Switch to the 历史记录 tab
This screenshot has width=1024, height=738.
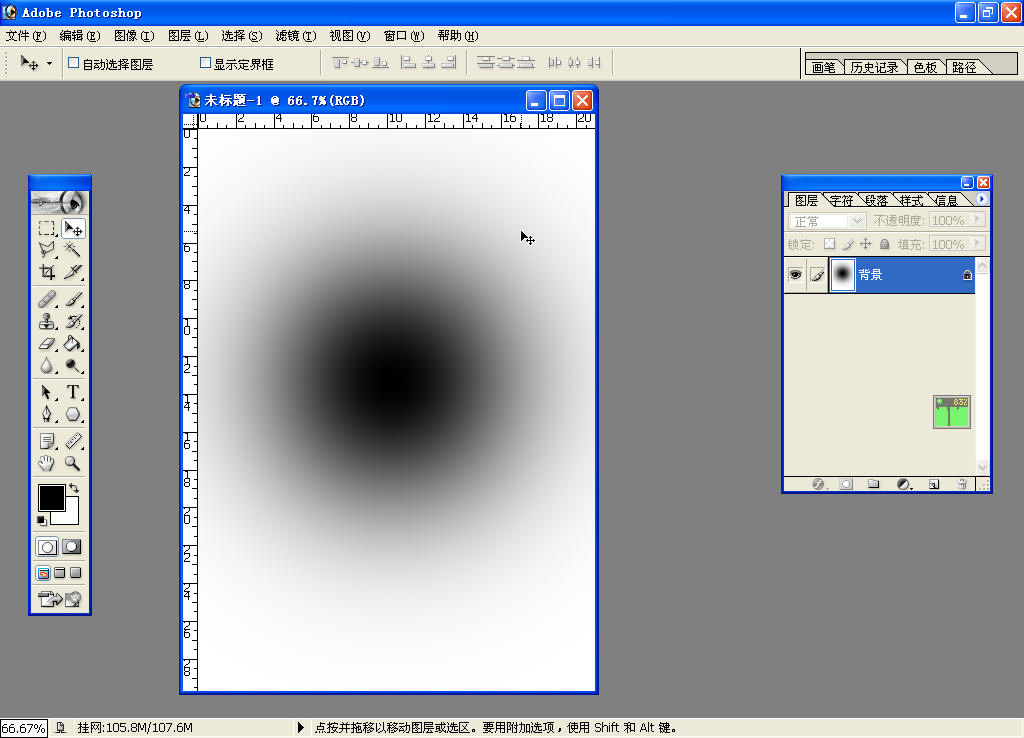click(874, 67)
